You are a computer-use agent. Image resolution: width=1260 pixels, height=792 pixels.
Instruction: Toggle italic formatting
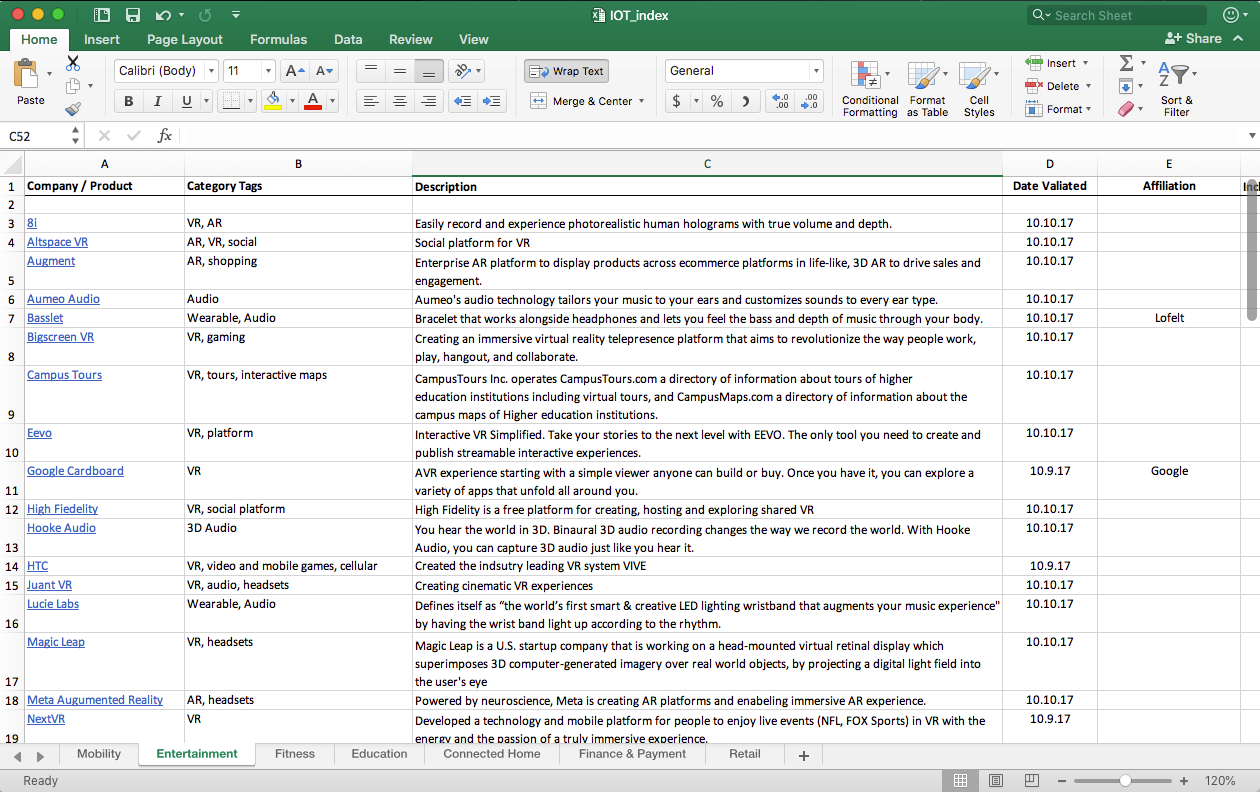(x=157, y=101)
